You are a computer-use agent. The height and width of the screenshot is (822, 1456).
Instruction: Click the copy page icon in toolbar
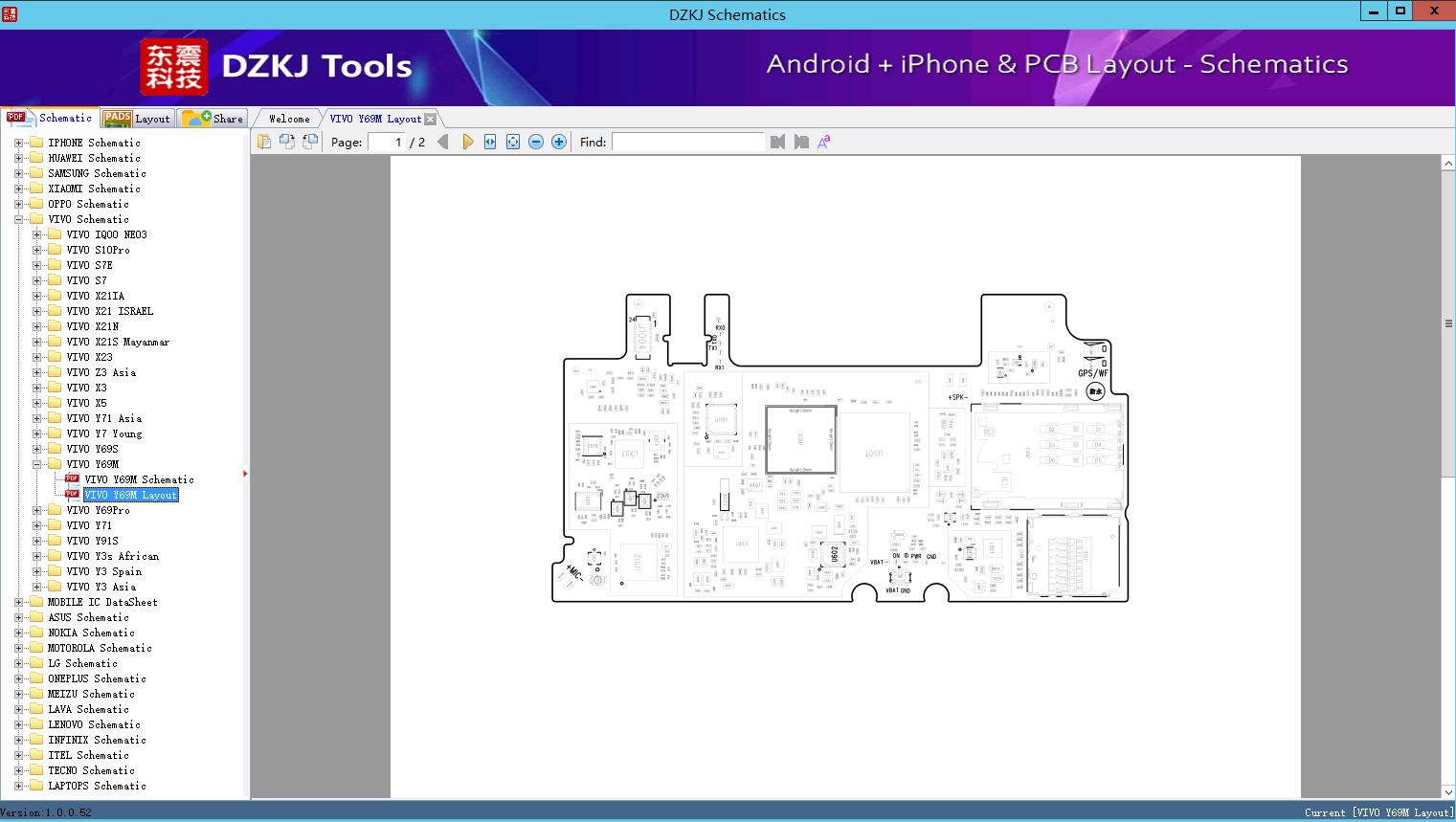pyautogui.click(x=263, y=142)
